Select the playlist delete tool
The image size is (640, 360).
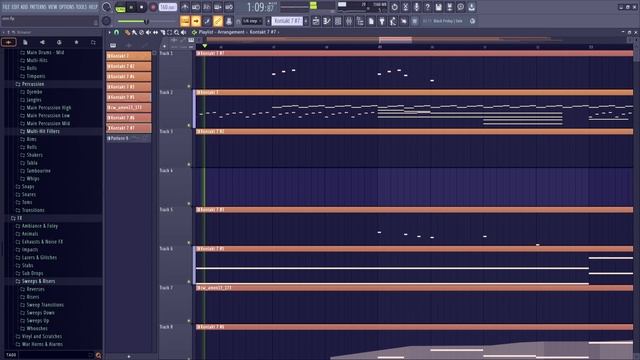coord(141,32)
